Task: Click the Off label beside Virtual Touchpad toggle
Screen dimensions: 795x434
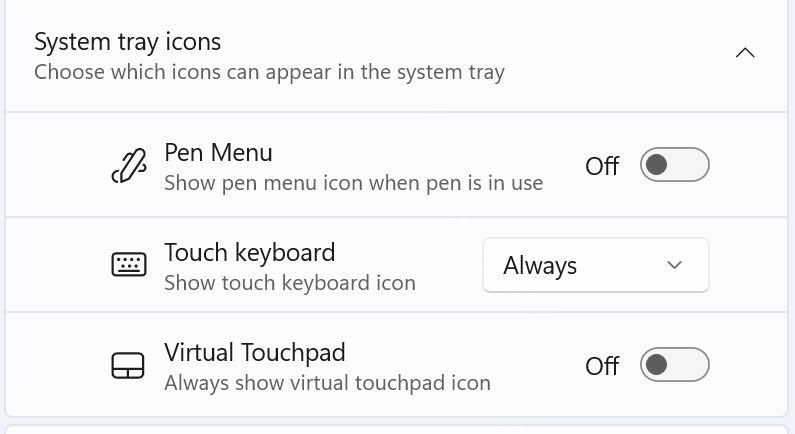Action: (x=602, y=366)
